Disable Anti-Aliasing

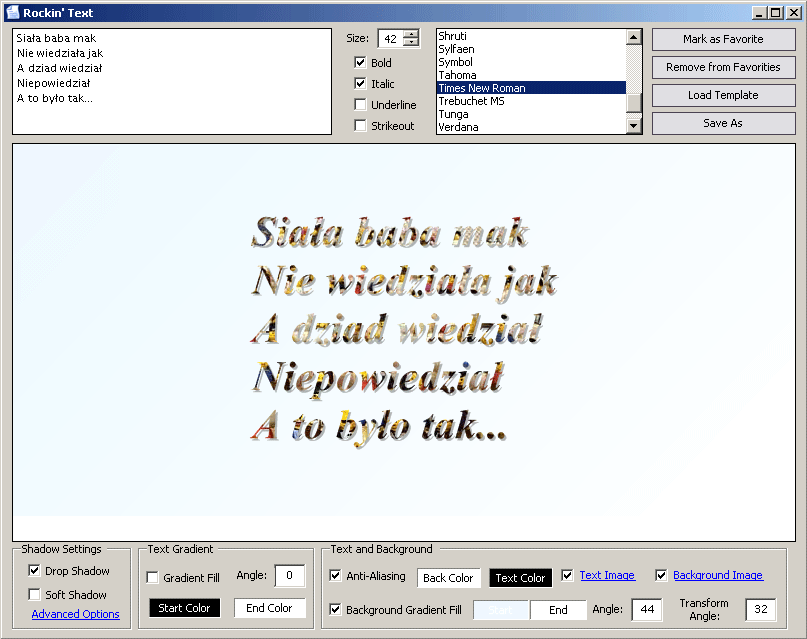click(x=335, y=576)
